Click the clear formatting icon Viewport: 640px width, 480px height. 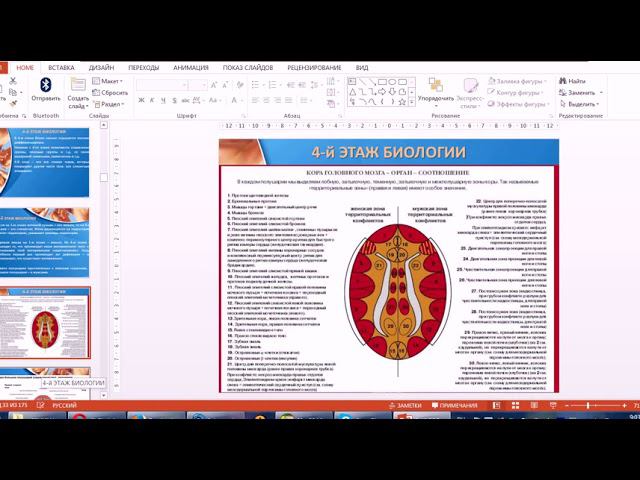click(240, 85)
